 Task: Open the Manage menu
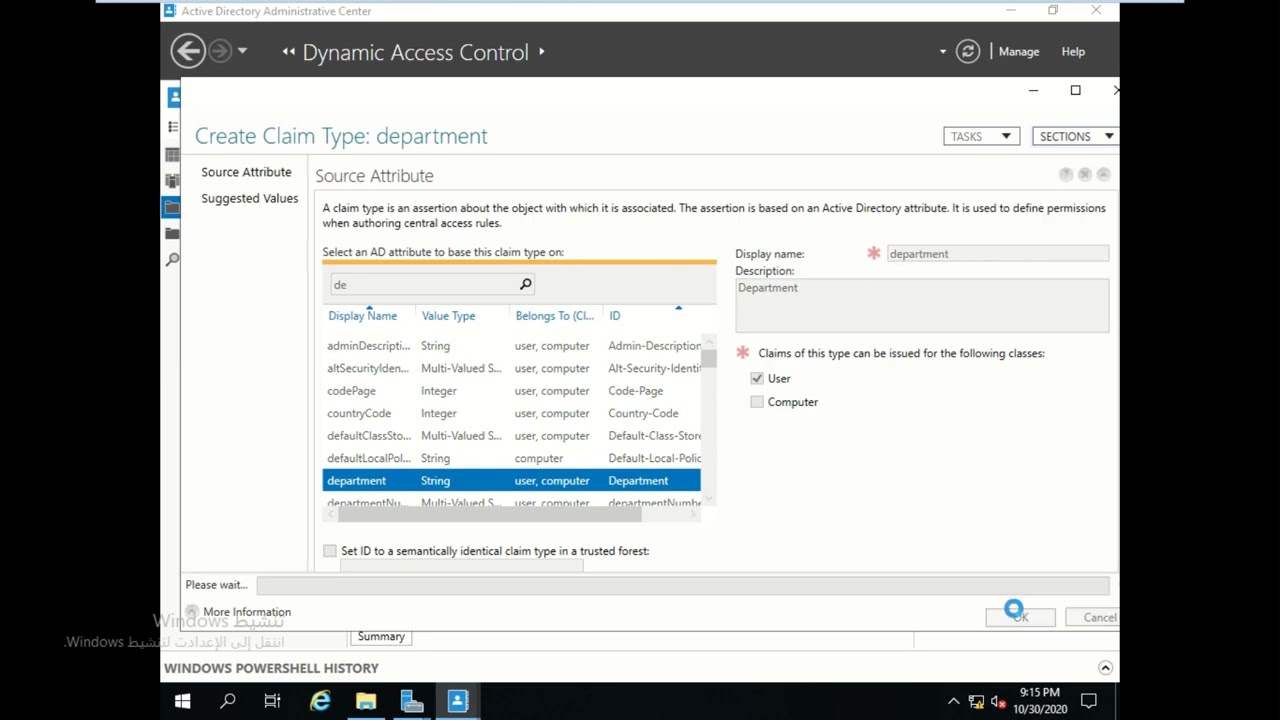point(1019,52)
